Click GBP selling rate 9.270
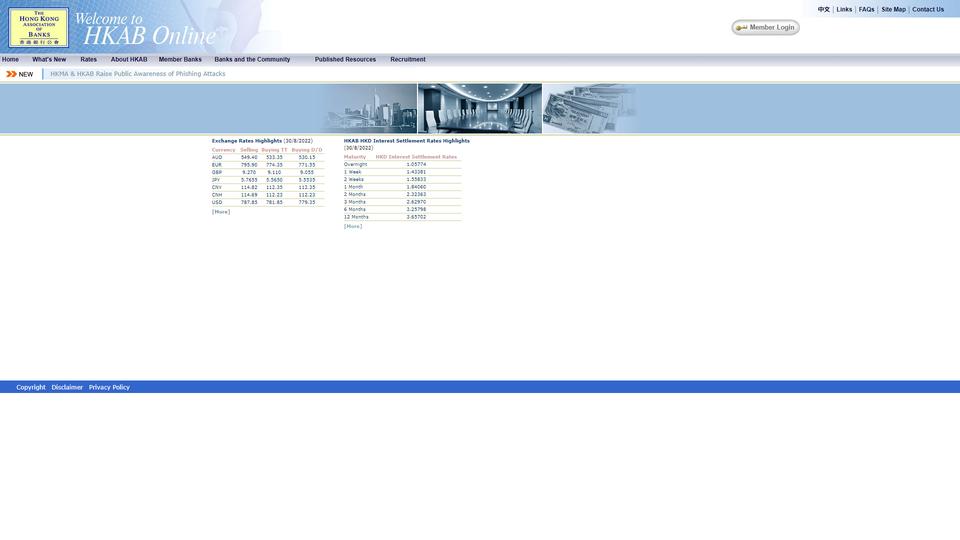960x540 pixels. click(249, 173)
